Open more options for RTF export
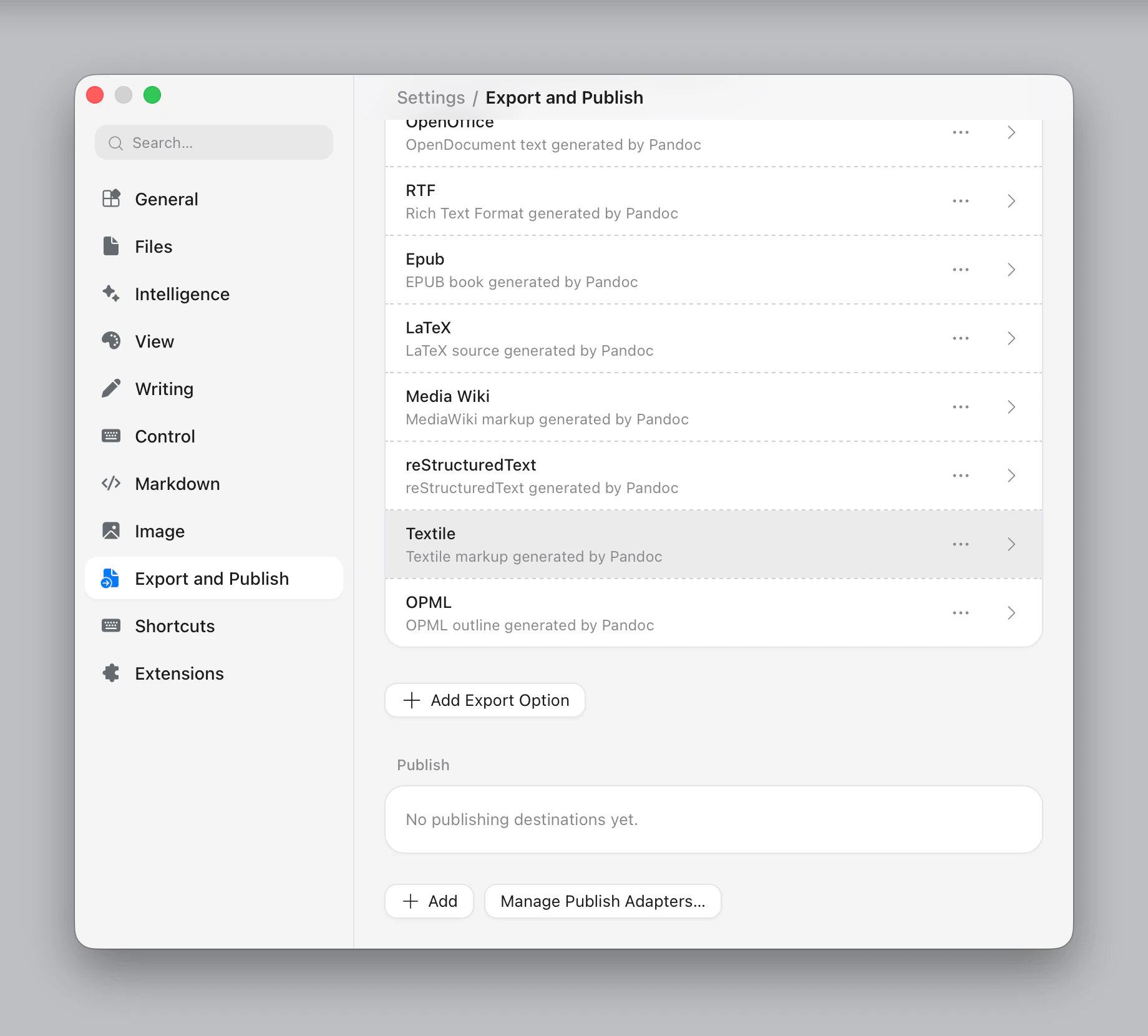Image resolution: width=1148 pixels, height=1036 pixels. (961, 201)
